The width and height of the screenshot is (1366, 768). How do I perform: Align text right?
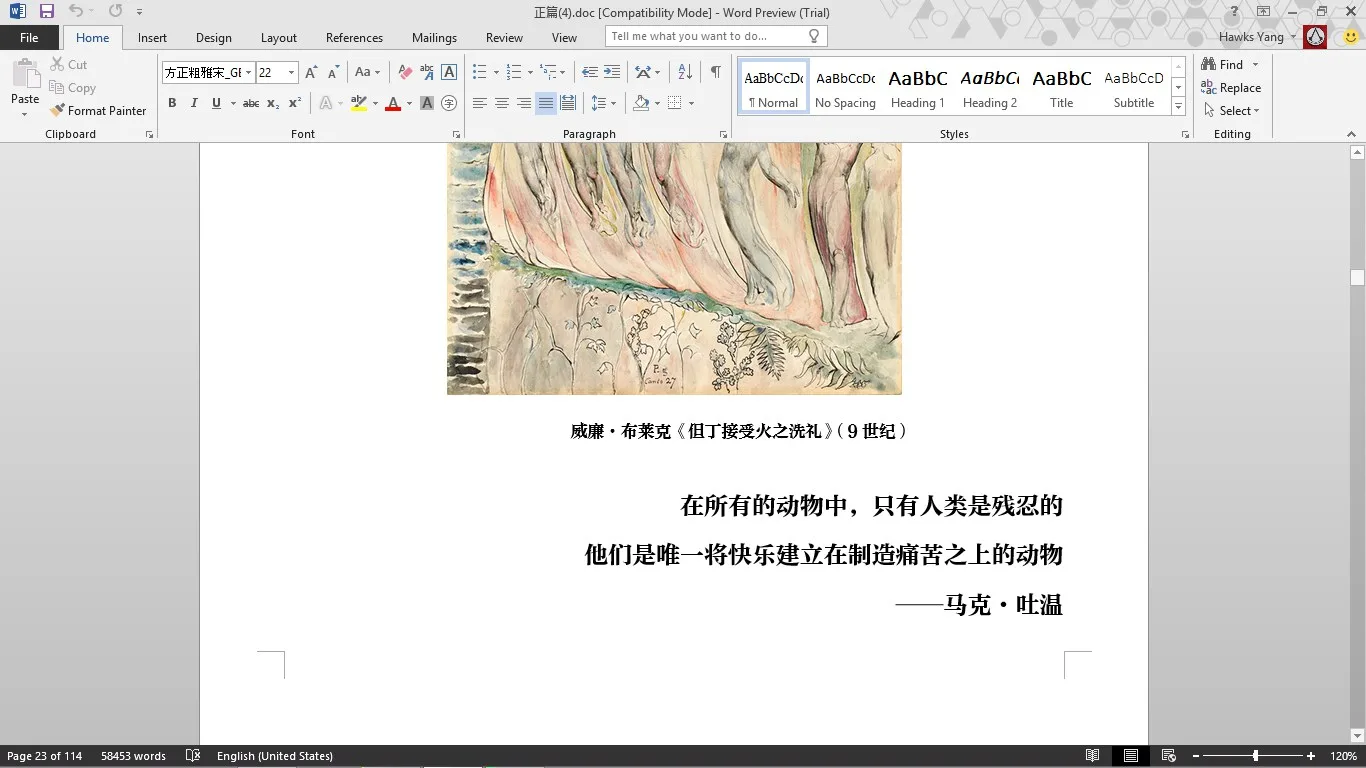[524, 103]
